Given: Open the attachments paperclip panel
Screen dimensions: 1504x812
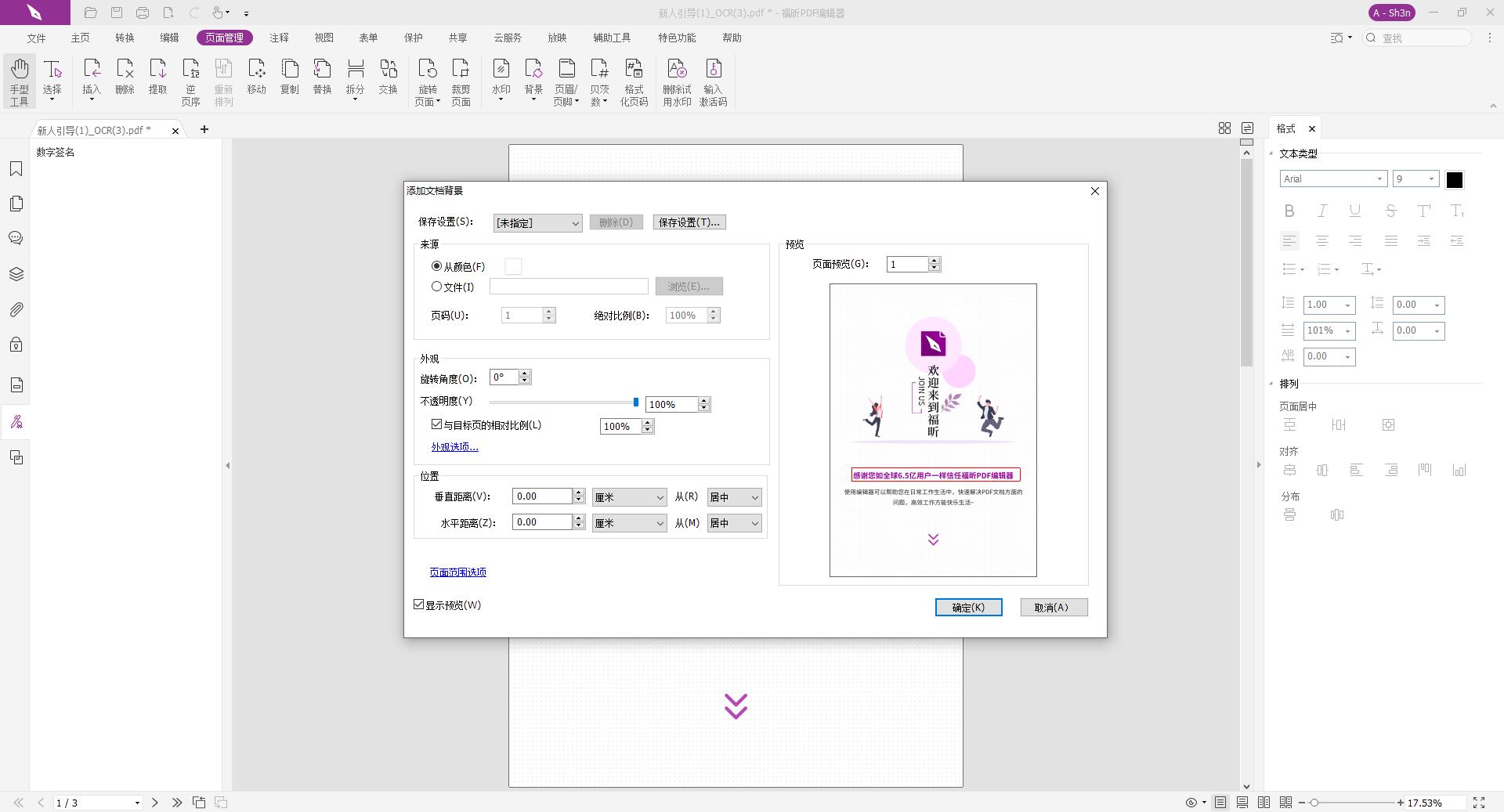Looking at the screenshot, I should tap(16, 309).
